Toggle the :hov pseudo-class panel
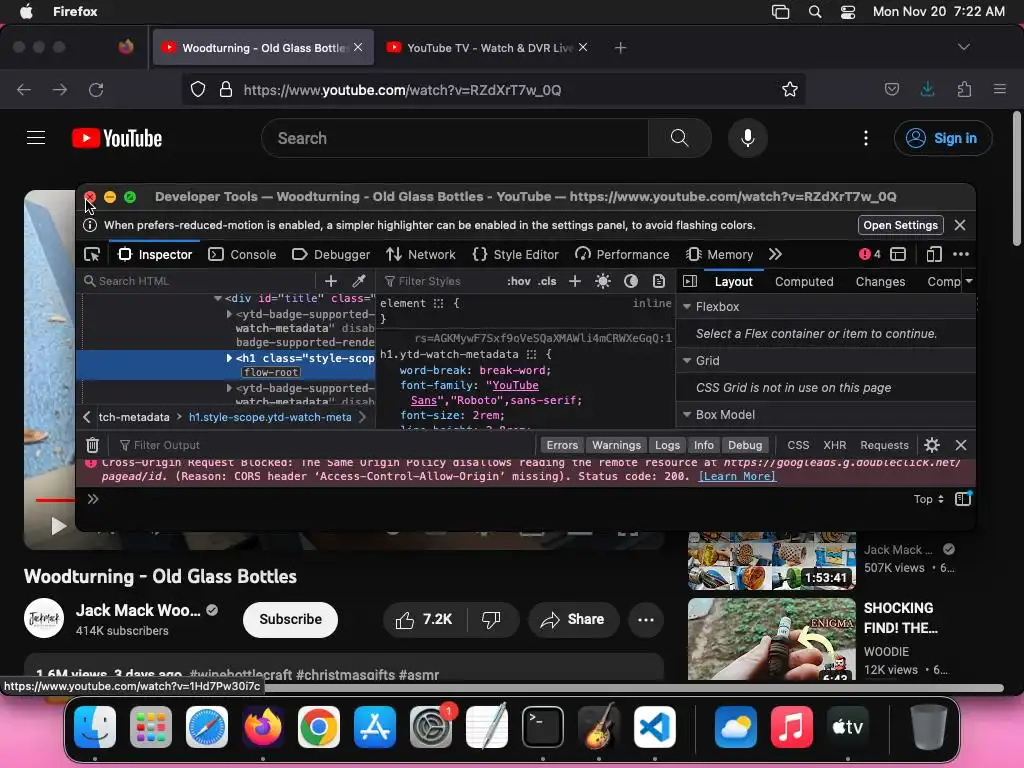 519,281
